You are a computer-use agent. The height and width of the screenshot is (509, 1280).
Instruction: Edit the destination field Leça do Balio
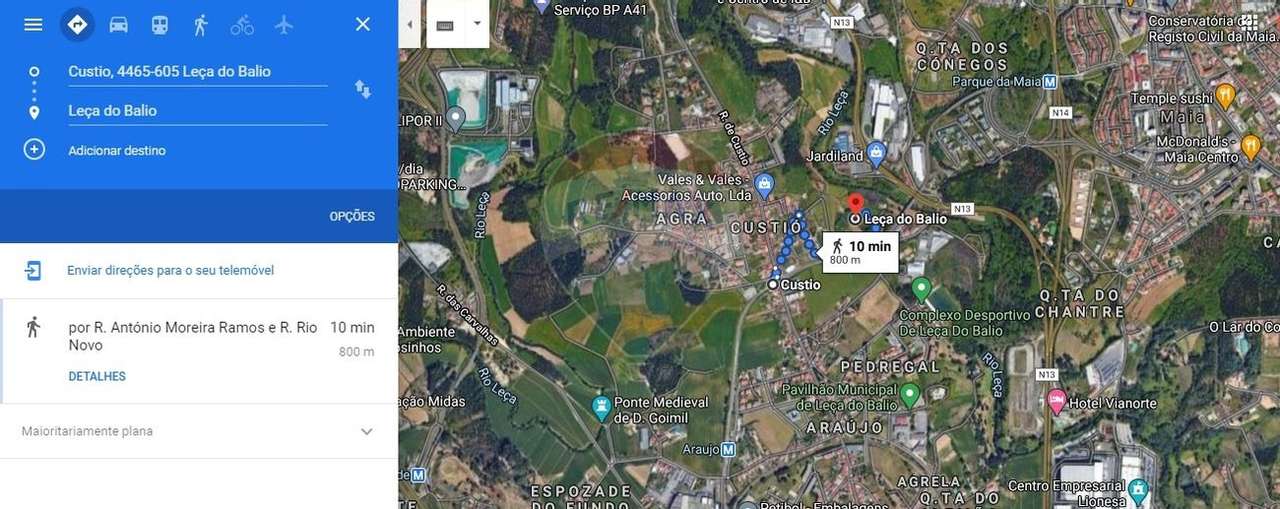click(197, 111)
